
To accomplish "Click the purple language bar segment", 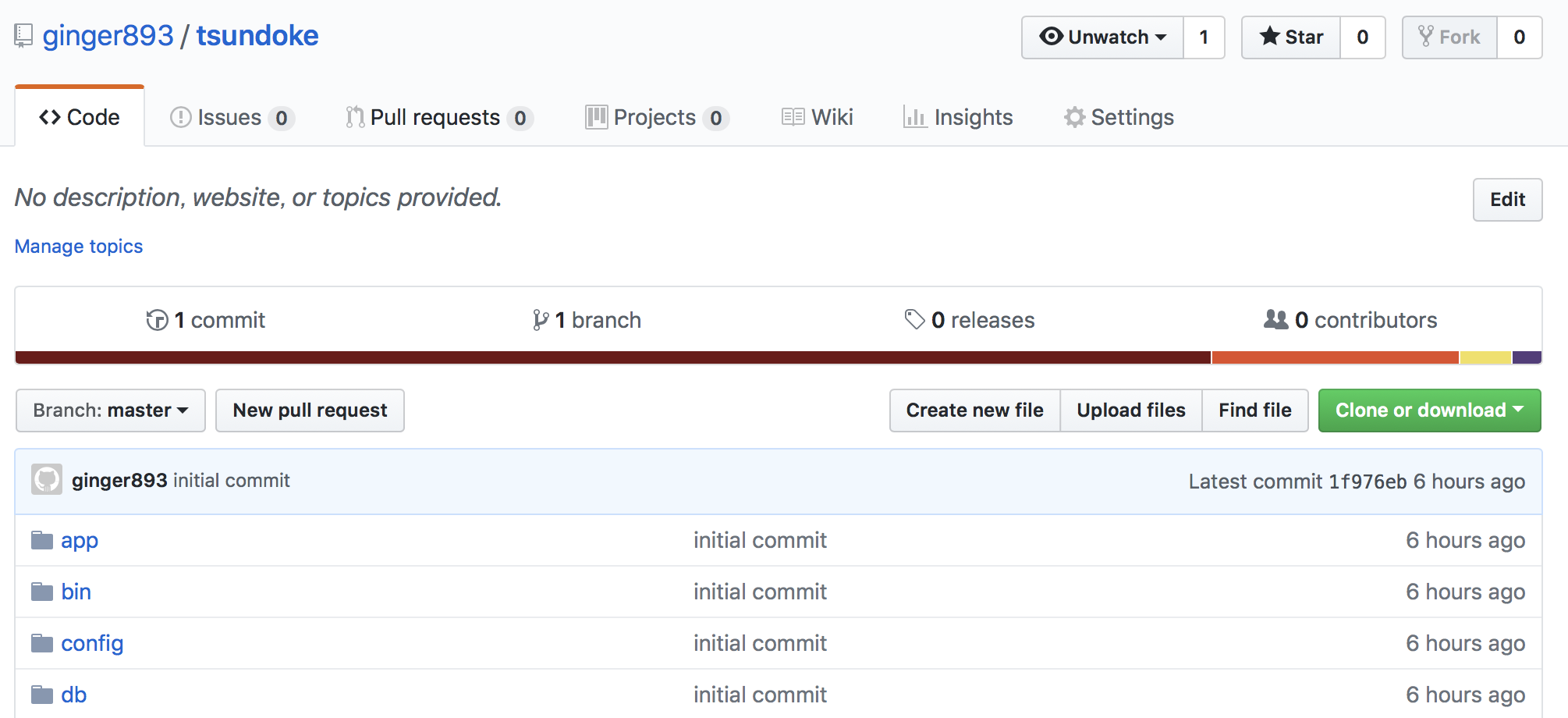I will click(1527, 357).
